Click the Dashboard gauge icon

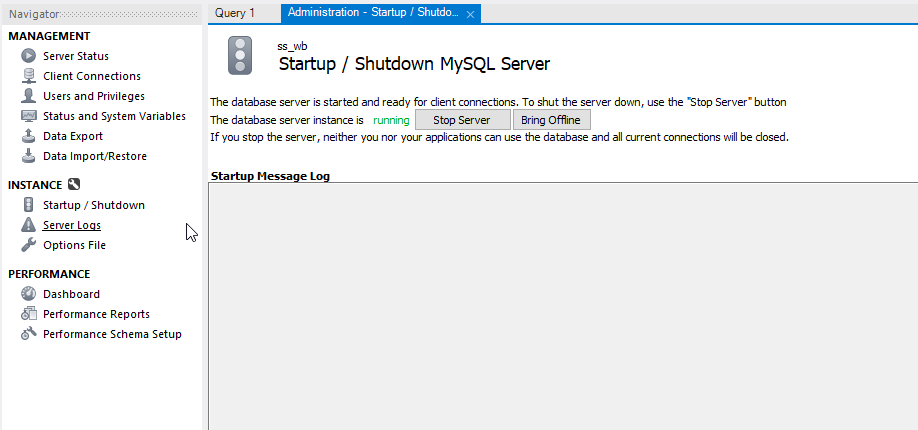click(x=28, y=294)
